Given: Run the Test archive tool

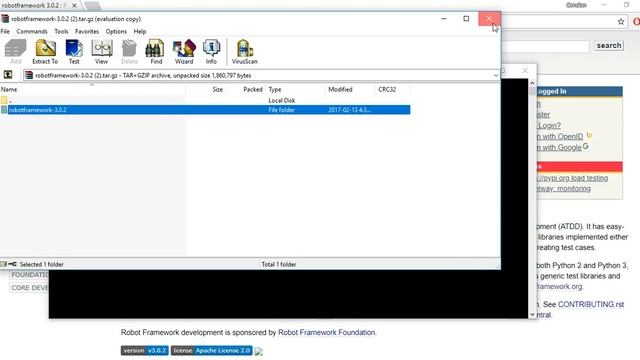Looking at the screenshot, I should pos(74,52).
